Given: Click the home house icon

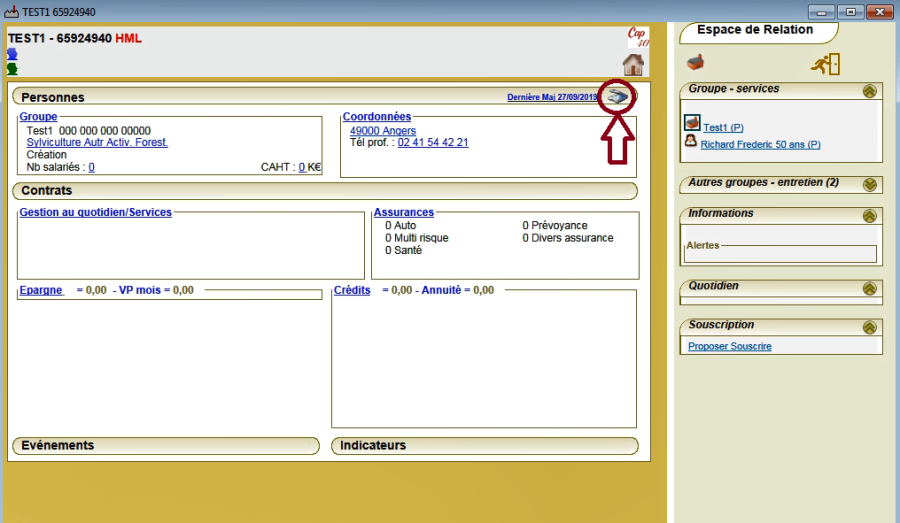Looking at the screenshot, I should point(633,65).
